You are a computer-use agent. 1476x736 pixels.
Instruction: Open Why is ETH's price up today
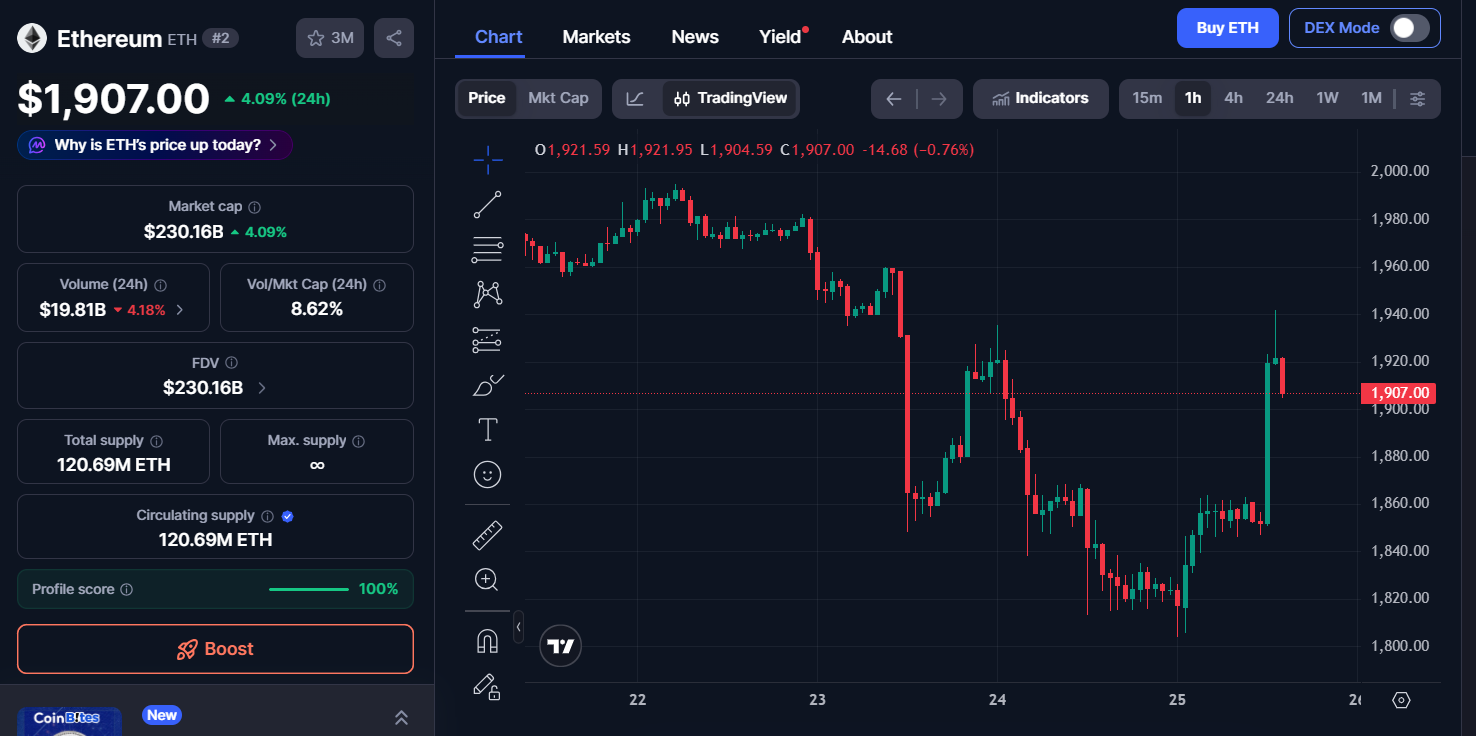pos(155,145)
